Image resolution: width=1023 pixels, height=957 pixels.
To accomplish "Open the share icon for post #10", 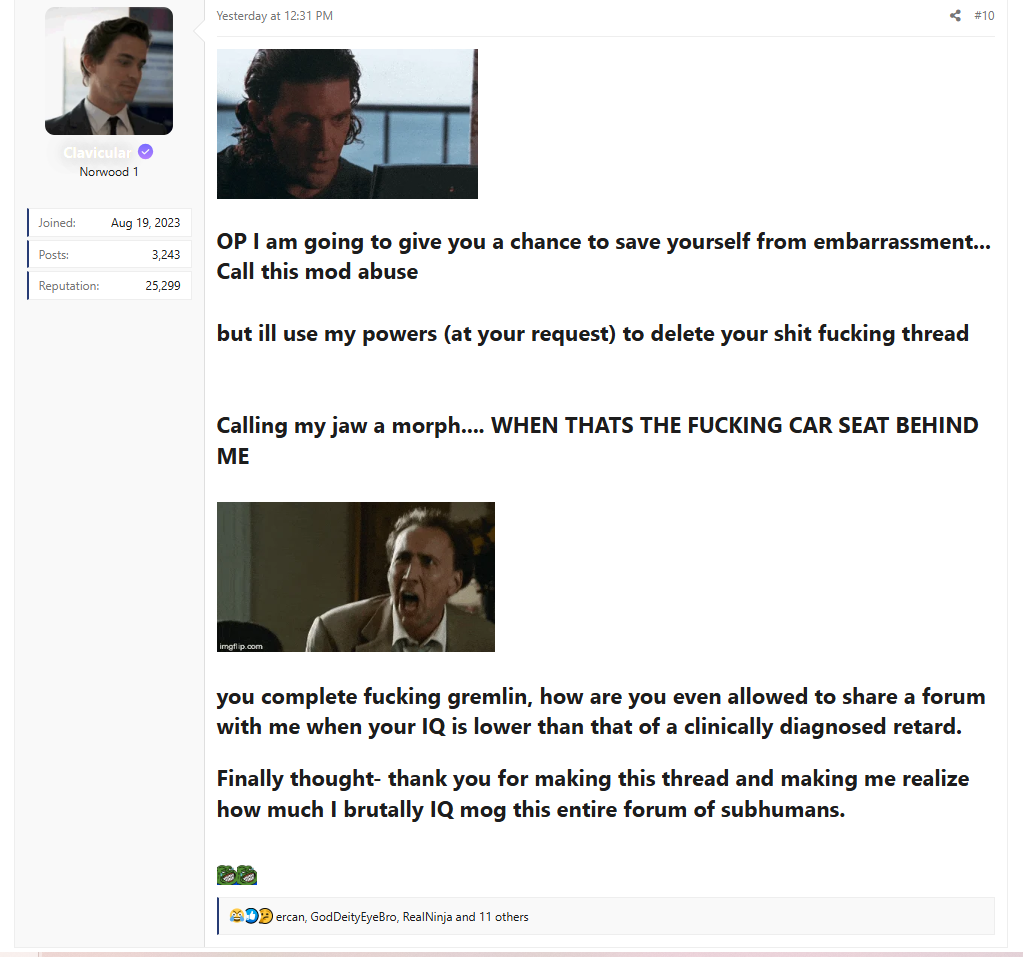I will pos(955,16).
